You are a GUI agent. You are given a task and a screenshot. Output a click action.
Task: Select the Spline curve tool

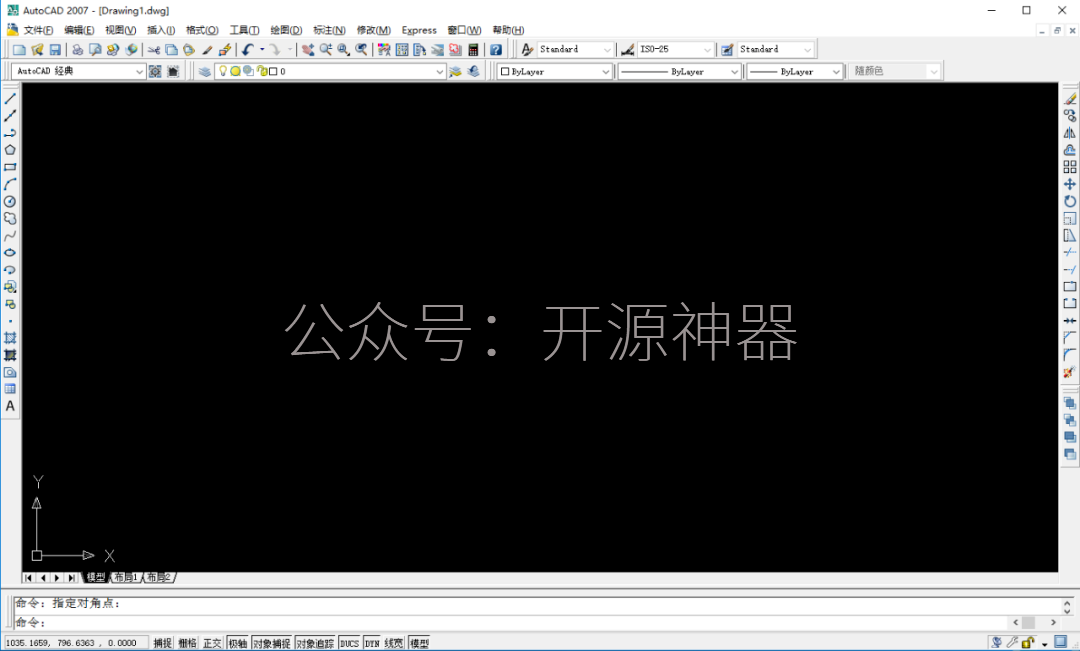coord(10,236)
